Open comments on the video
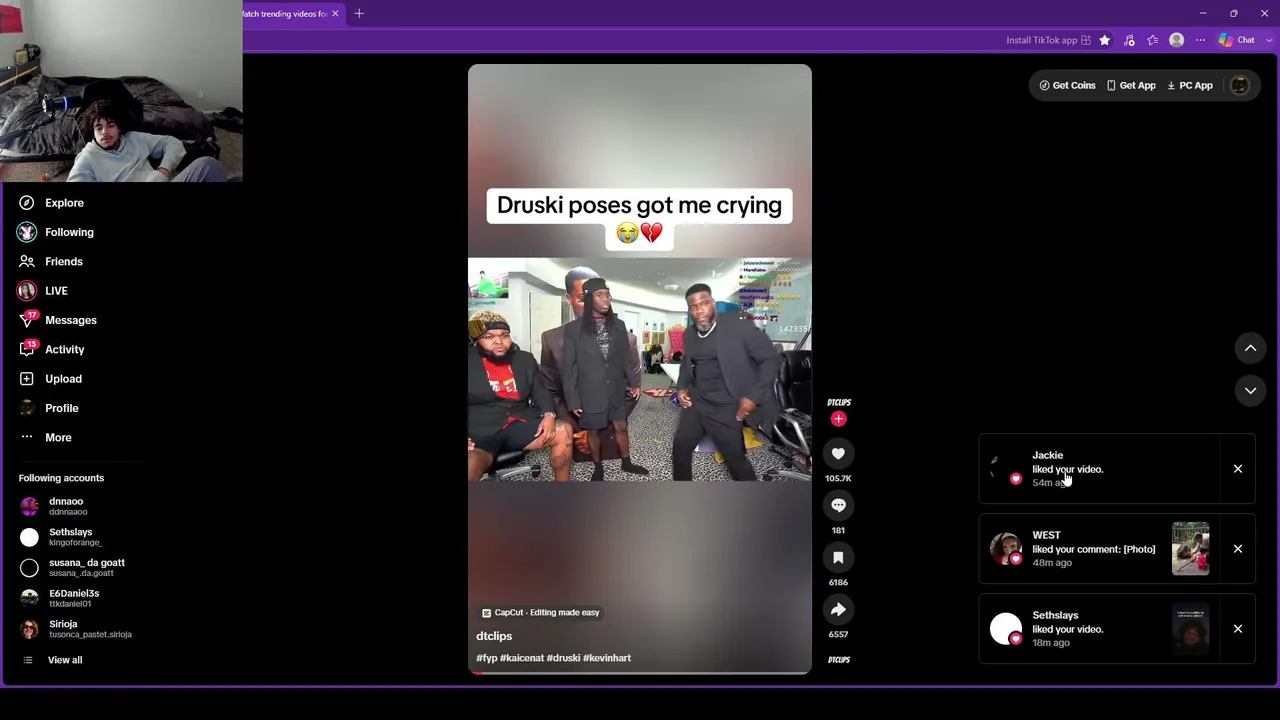 tap(838, 506)
